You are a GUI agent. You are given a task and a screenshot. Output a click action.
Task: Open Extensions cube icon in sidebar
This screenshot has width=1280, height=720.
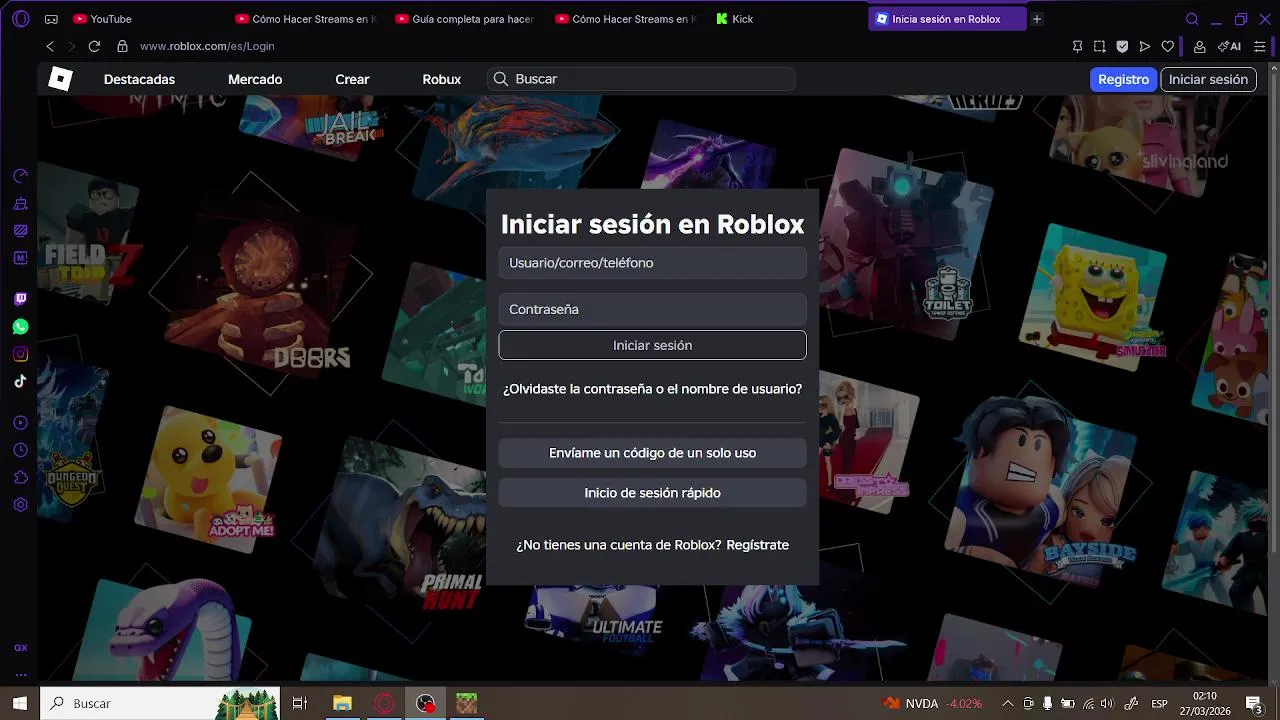point(20,478)
